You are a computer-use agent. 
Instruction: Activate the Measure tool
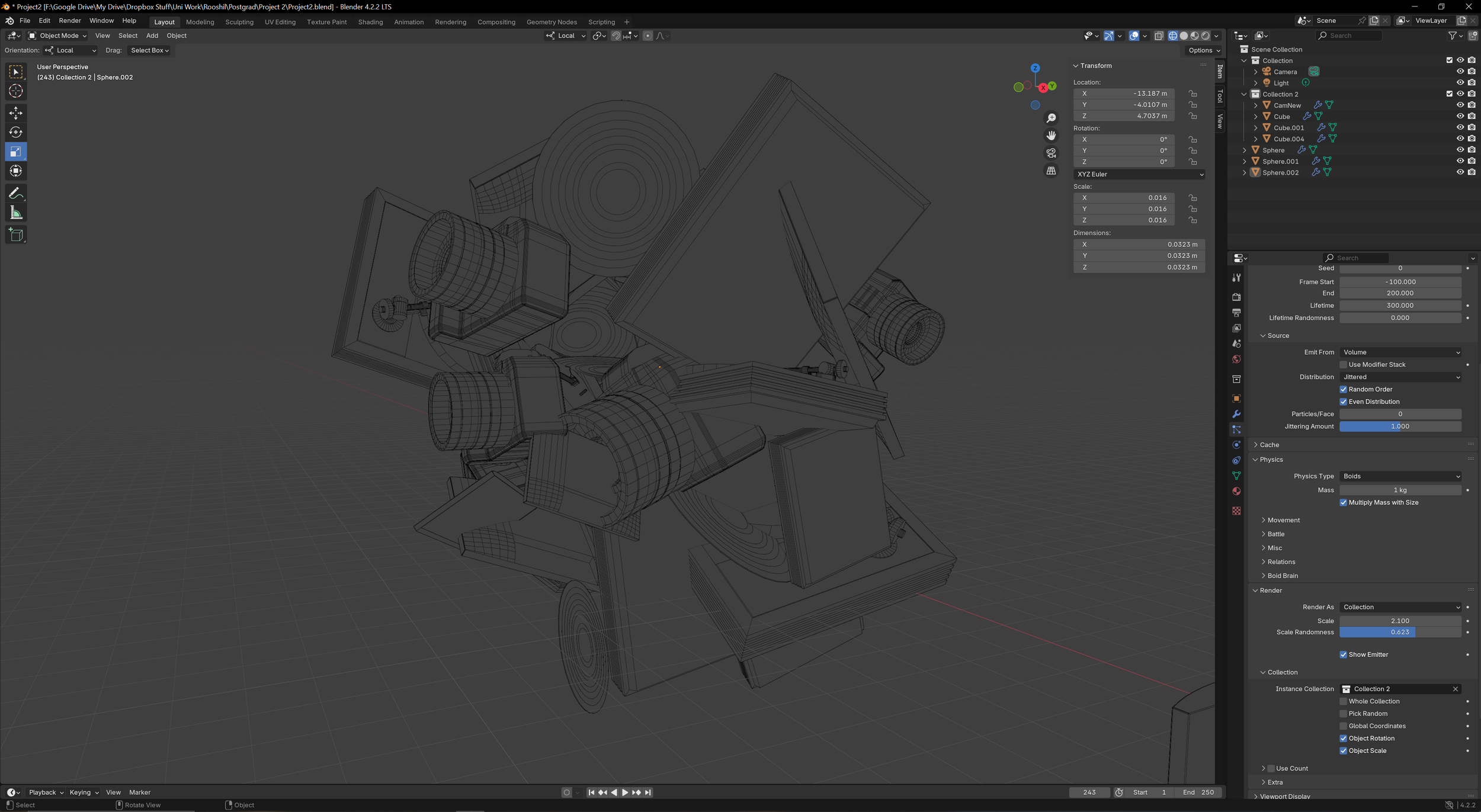coord(16,211)
